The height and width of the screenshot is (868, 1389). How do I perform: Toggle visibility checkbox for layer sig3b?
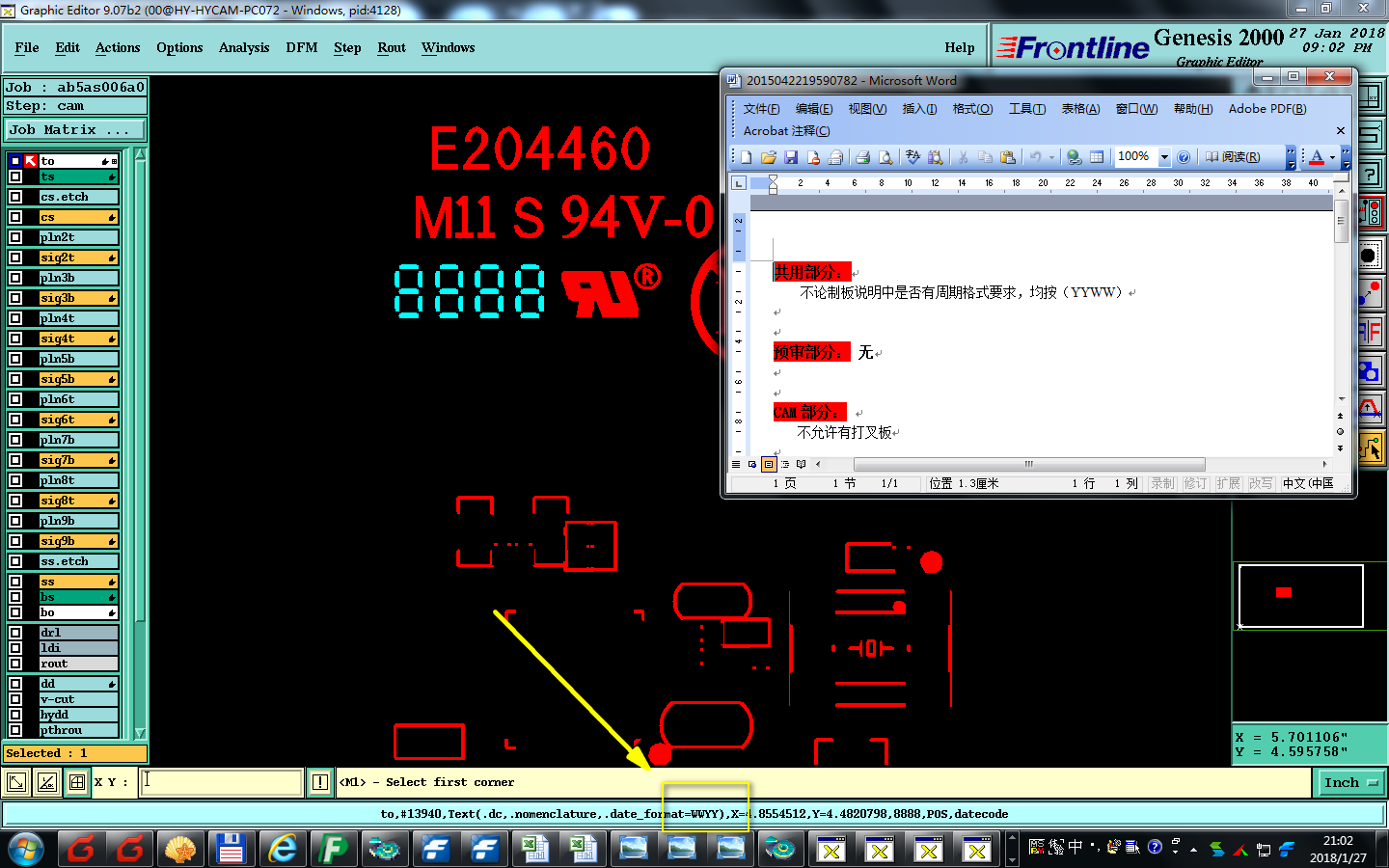15,298
